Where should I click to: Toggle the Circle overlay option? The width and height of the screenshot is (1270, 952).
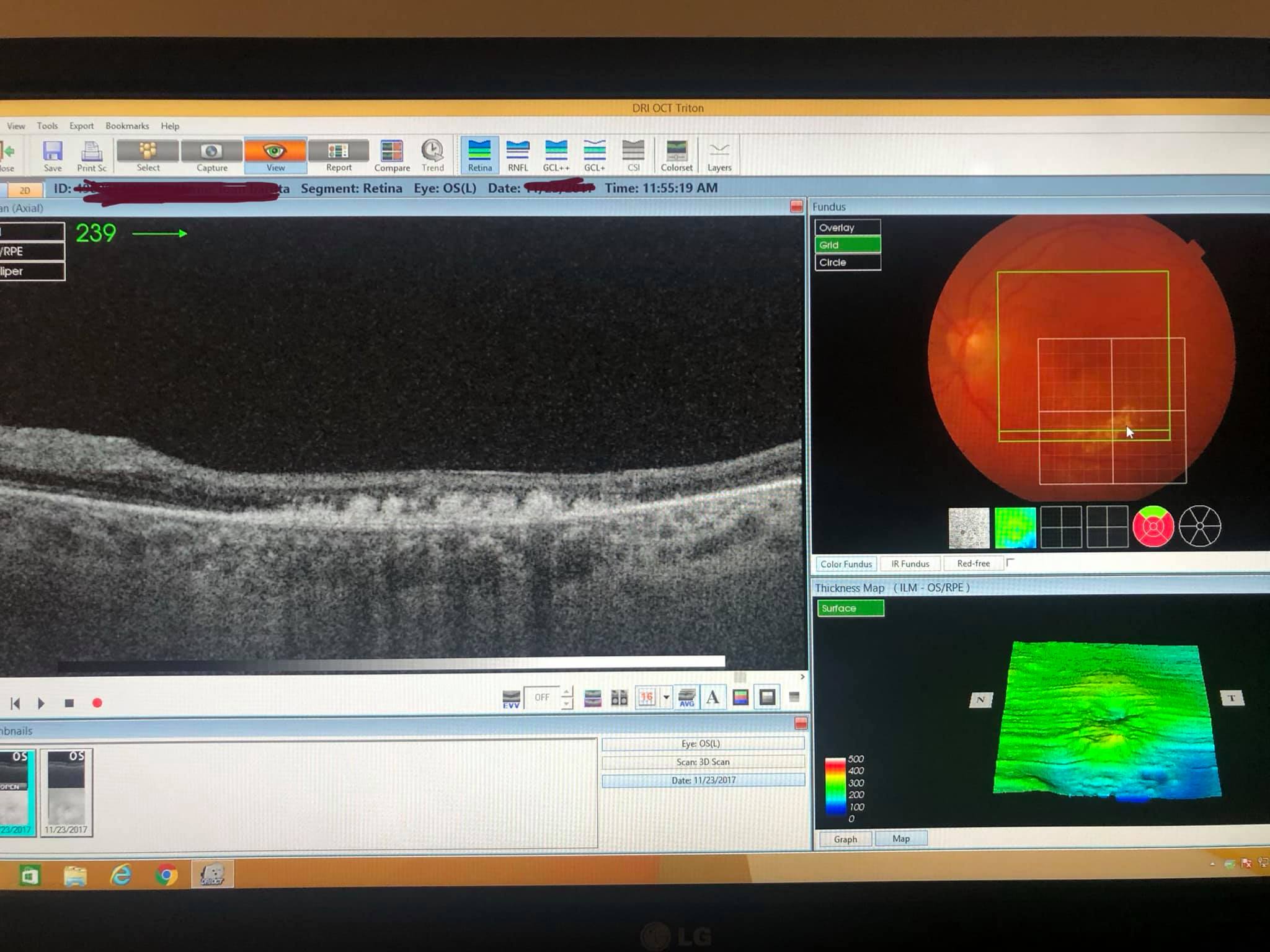847,262
